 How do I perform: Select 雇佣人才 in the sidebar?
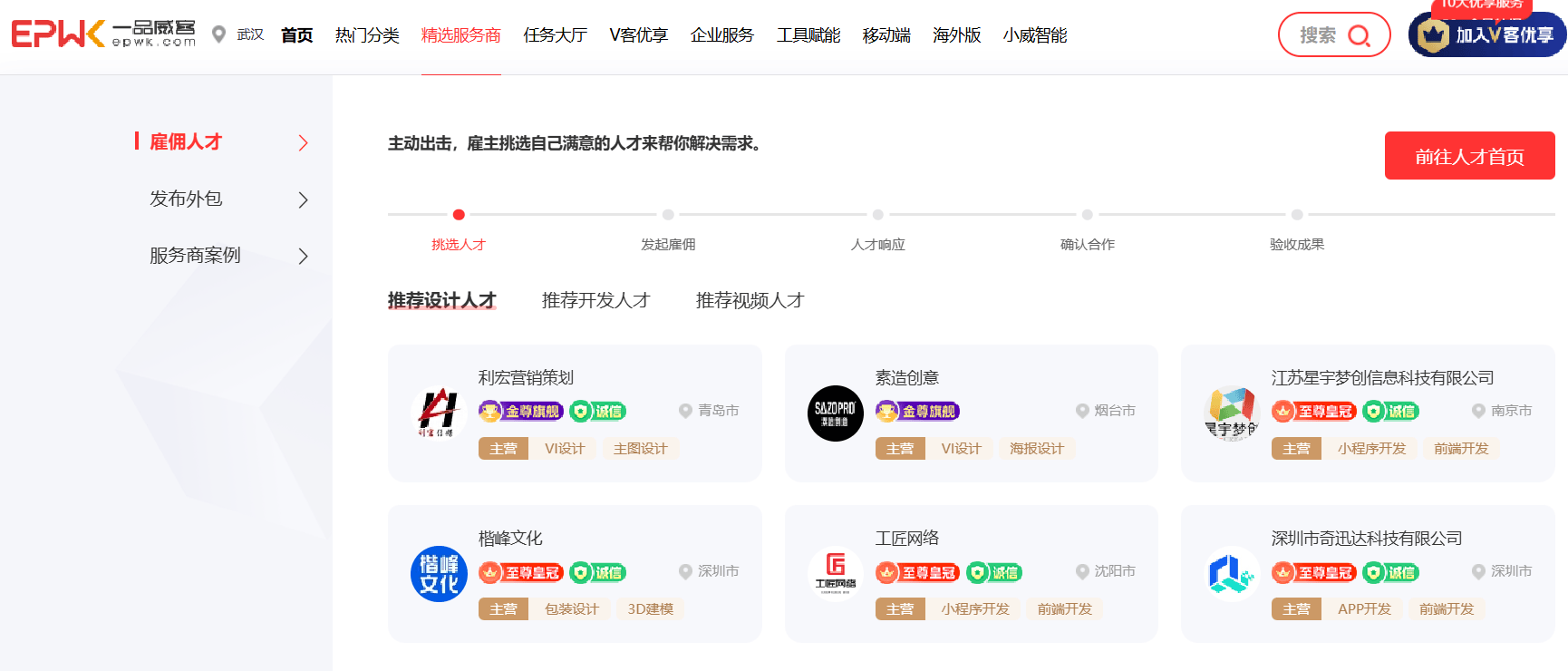tap(186, 141)
